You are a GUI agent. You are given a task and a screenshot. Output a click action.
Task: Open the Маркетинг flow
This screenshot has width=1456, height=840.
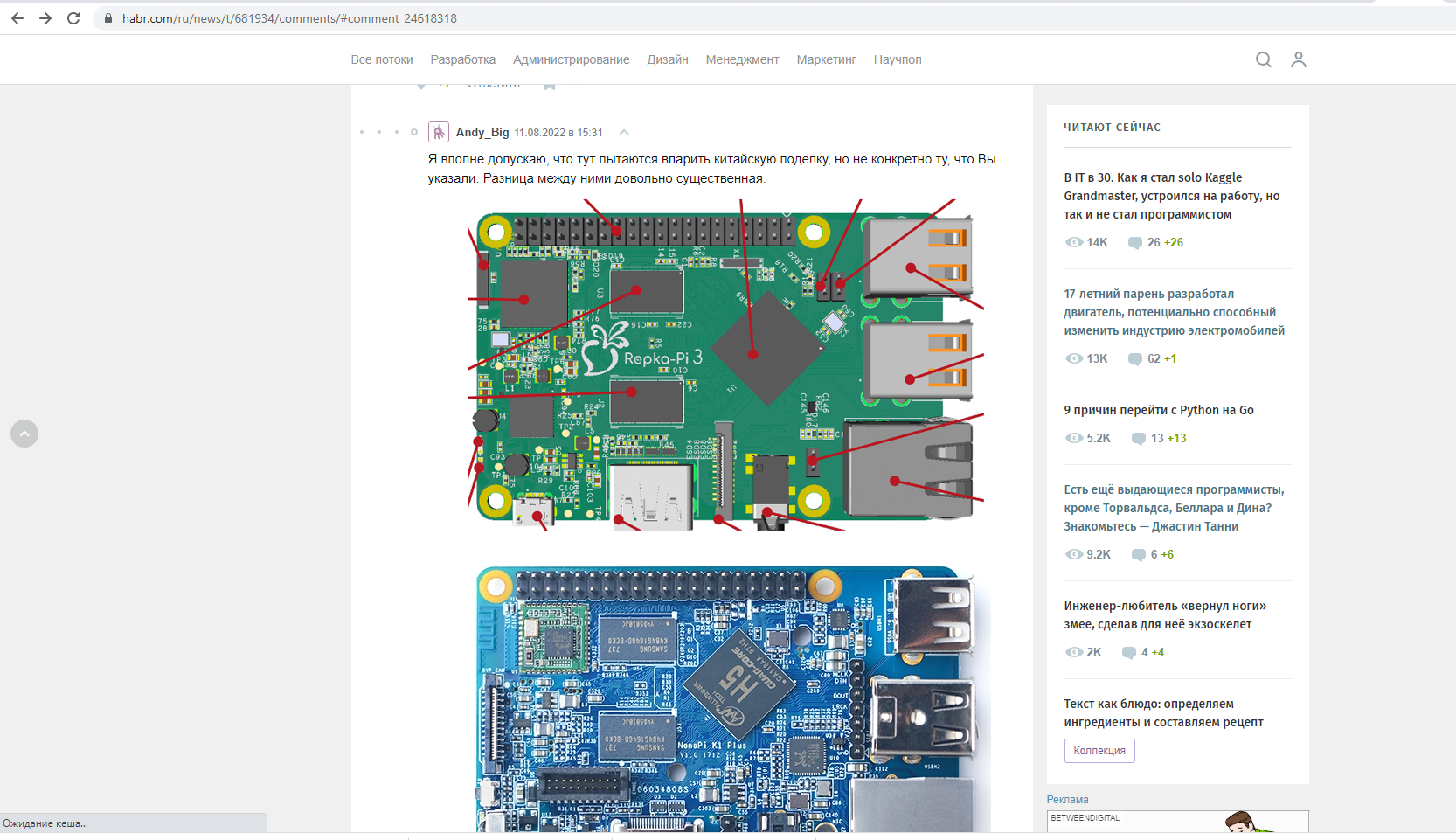point(827,59)
